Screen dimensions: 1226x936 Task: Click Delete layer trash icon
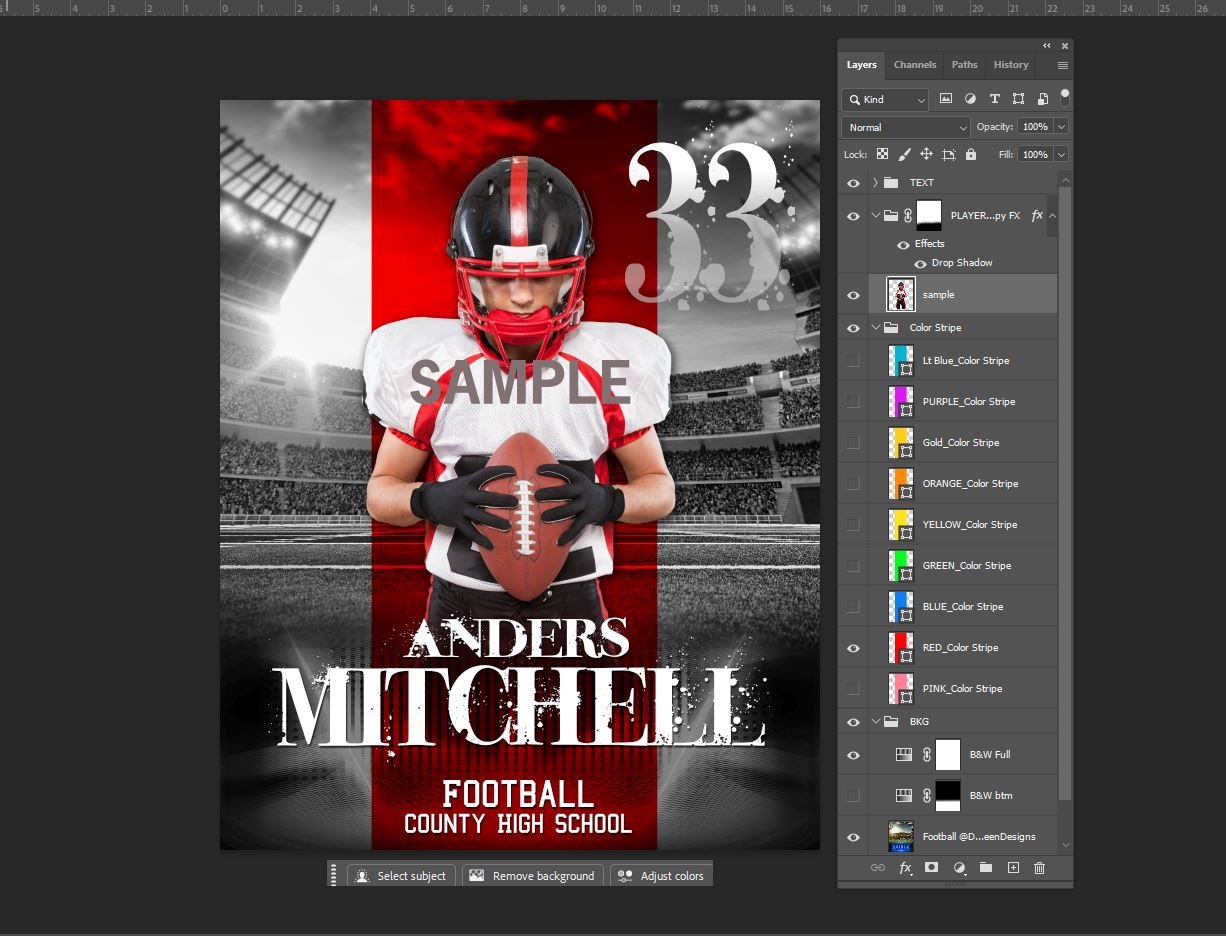(x=1040, y=868)
